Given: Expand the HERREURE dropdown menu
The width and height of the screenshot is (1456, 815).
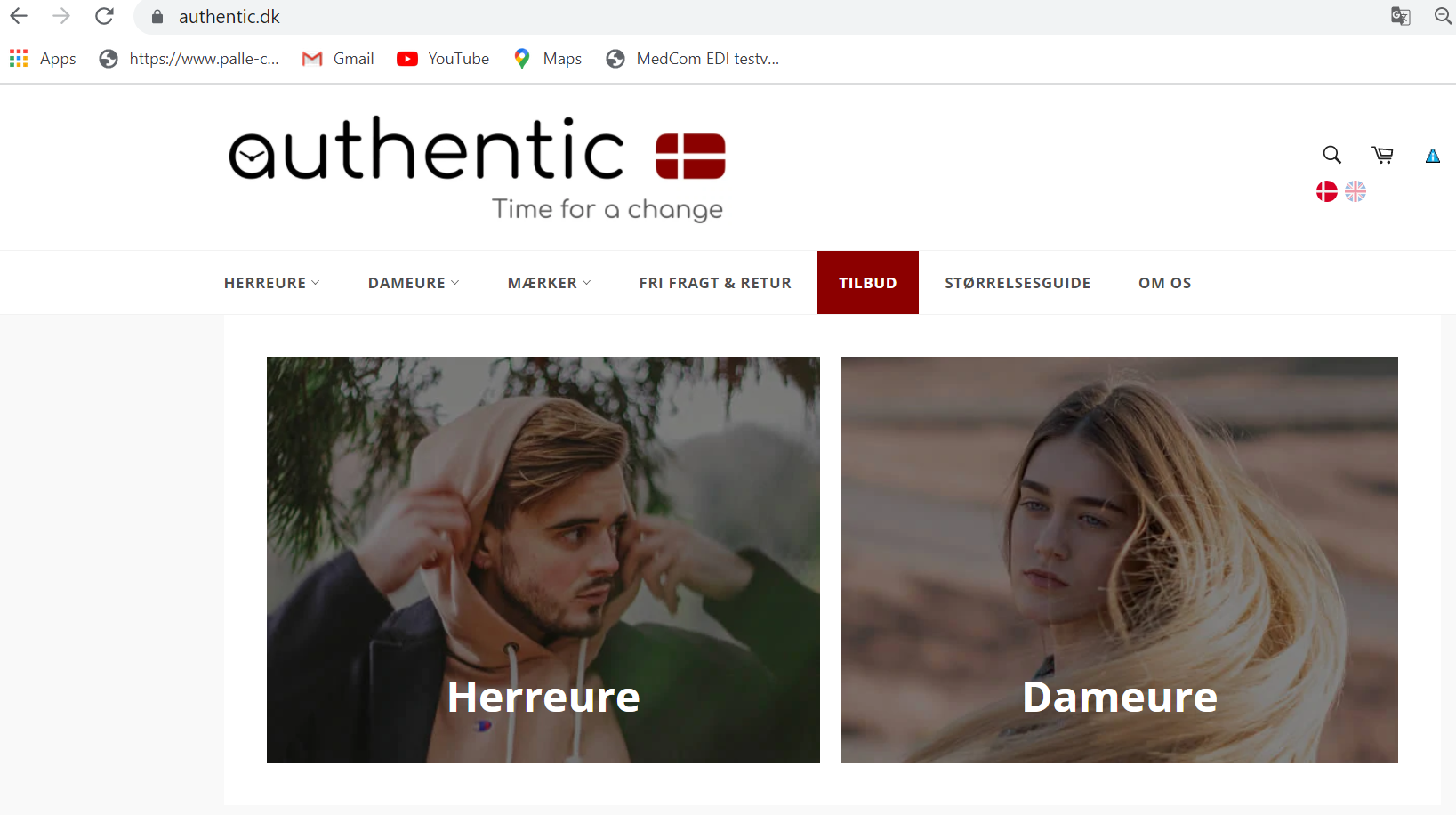Looking at the screenshot, I should 272,283.
